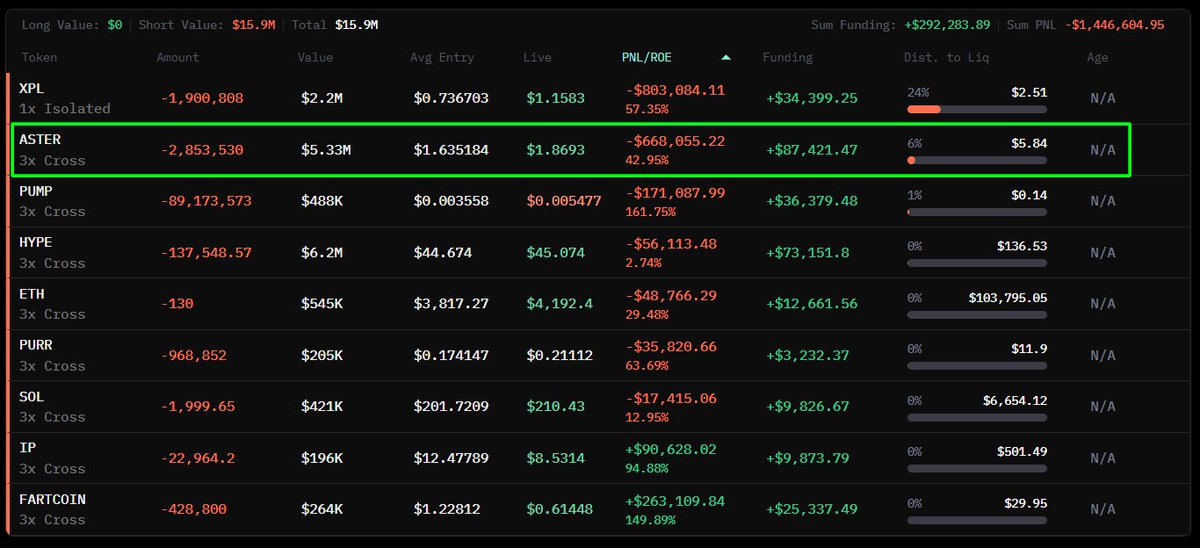
Task: Click XPL's liquidation distance bar
Action: pos(976,109)
